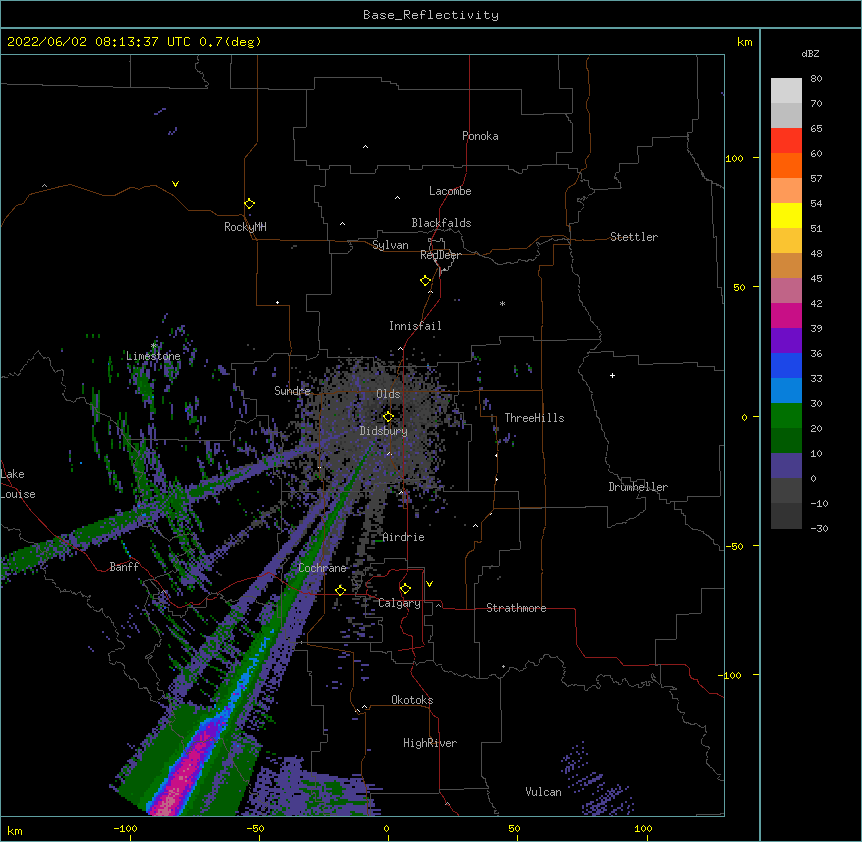Click the yellow marker east of Cochrane
The width and height of the screenshot is (862, 842).
(x=340, y=590)
